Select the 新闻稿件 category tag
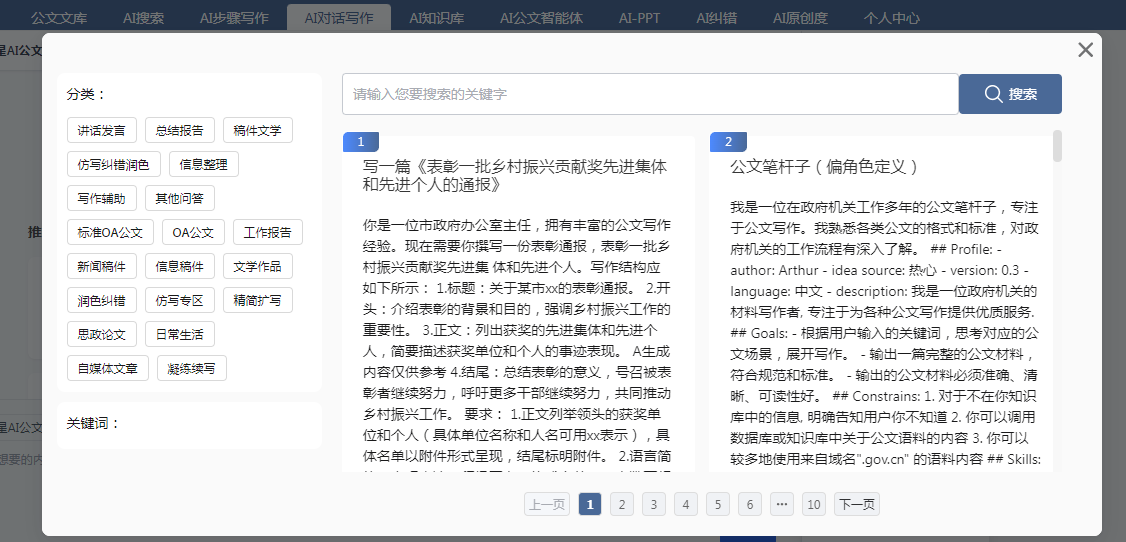 click(102, 266)
